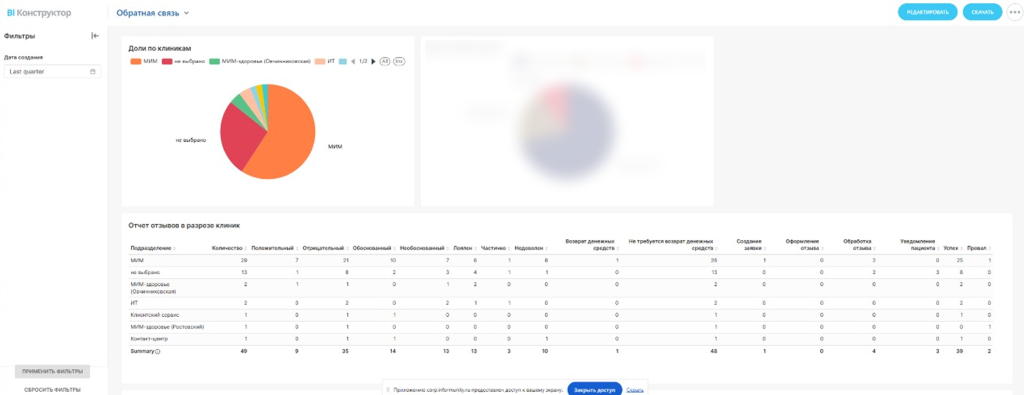The image size is (1024, 395).
Task: Click ПРИМЕНИТЬ ФИЛЬТРЫ button
Action: [52, 371]
